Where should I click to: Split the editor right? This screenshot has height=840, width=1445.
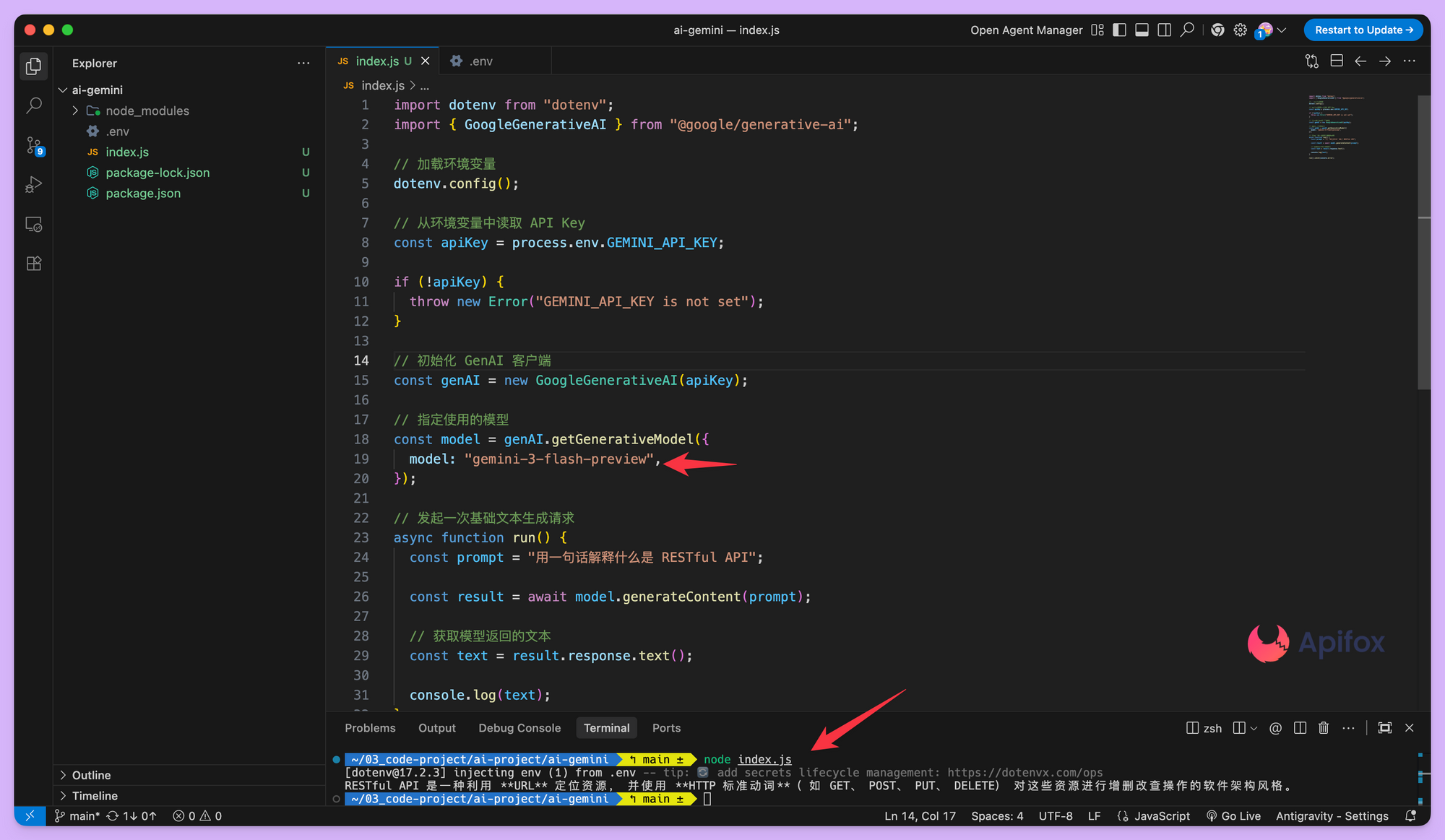(1337, 61)
